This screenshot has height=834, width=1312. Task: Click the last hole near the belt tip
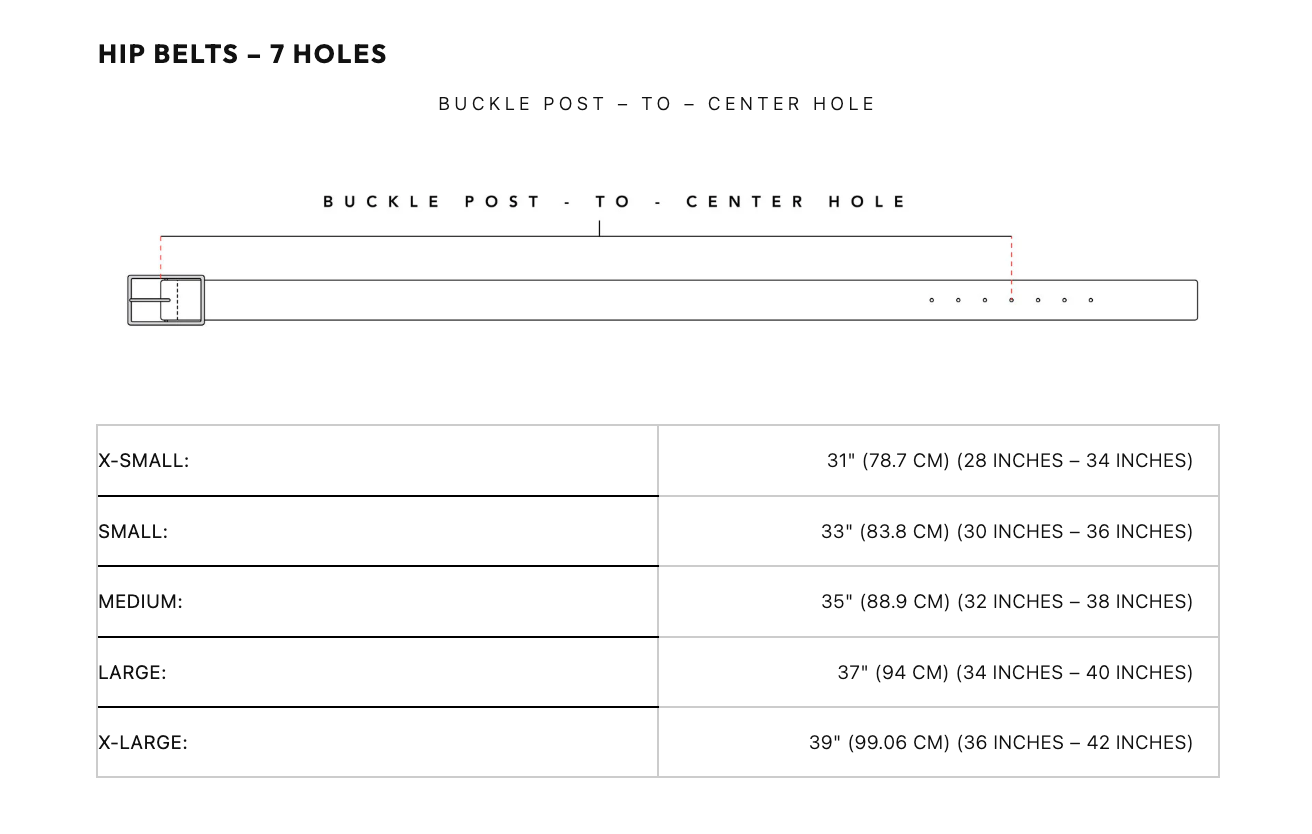click(x=1091, y=300)
